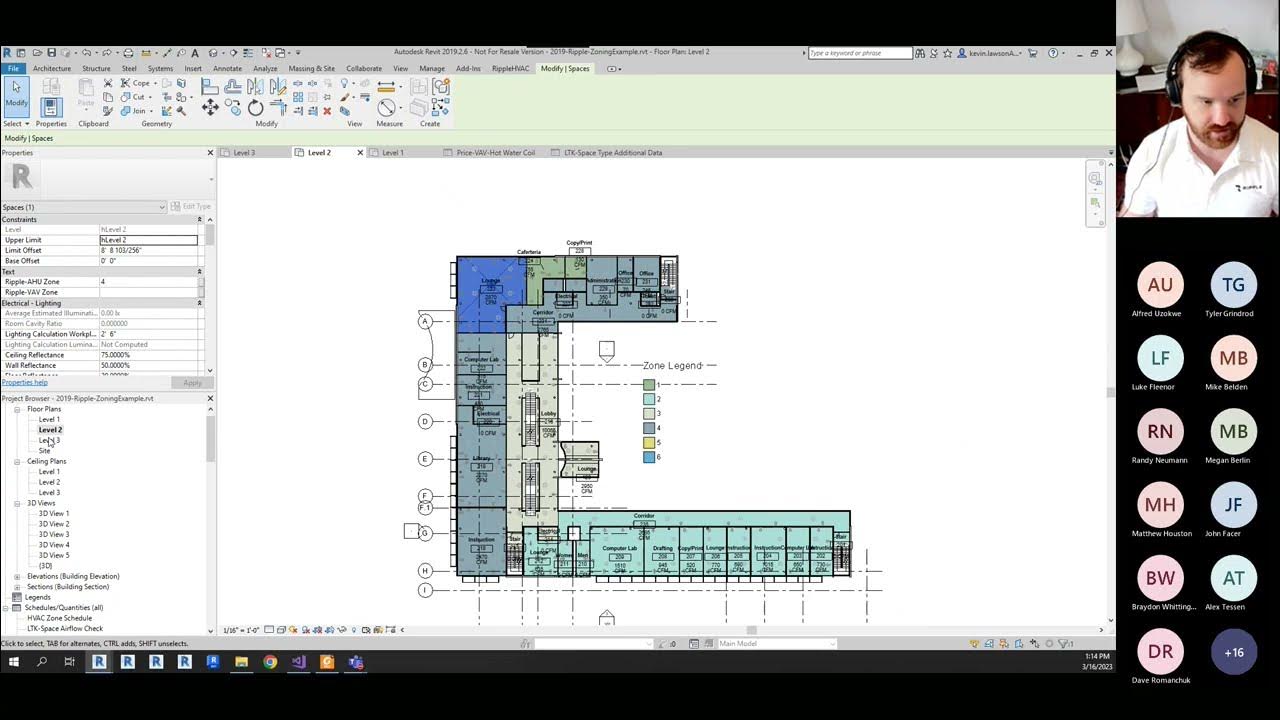Switch to the Level 3 view tab

[244, 153]
